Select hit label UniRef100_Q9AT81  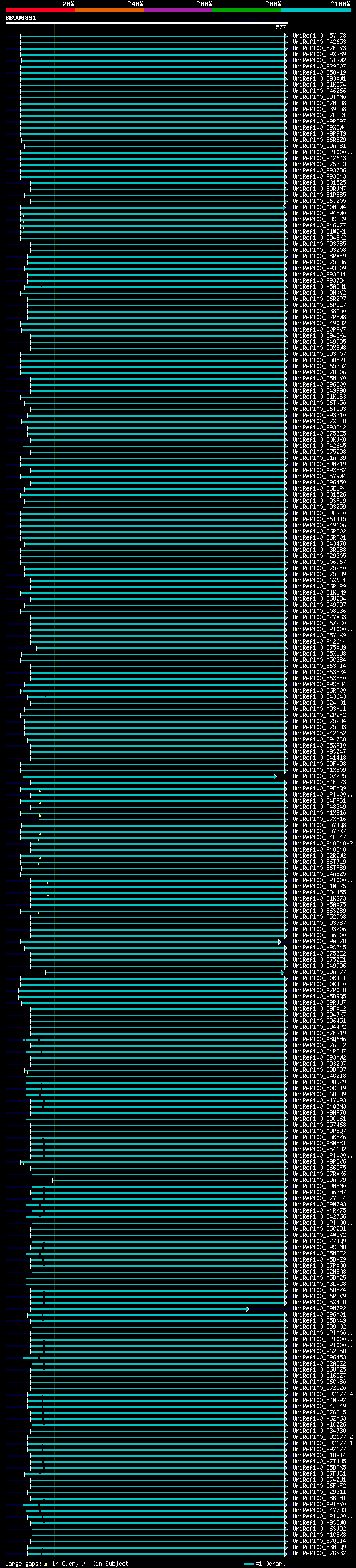click(319, 146)
